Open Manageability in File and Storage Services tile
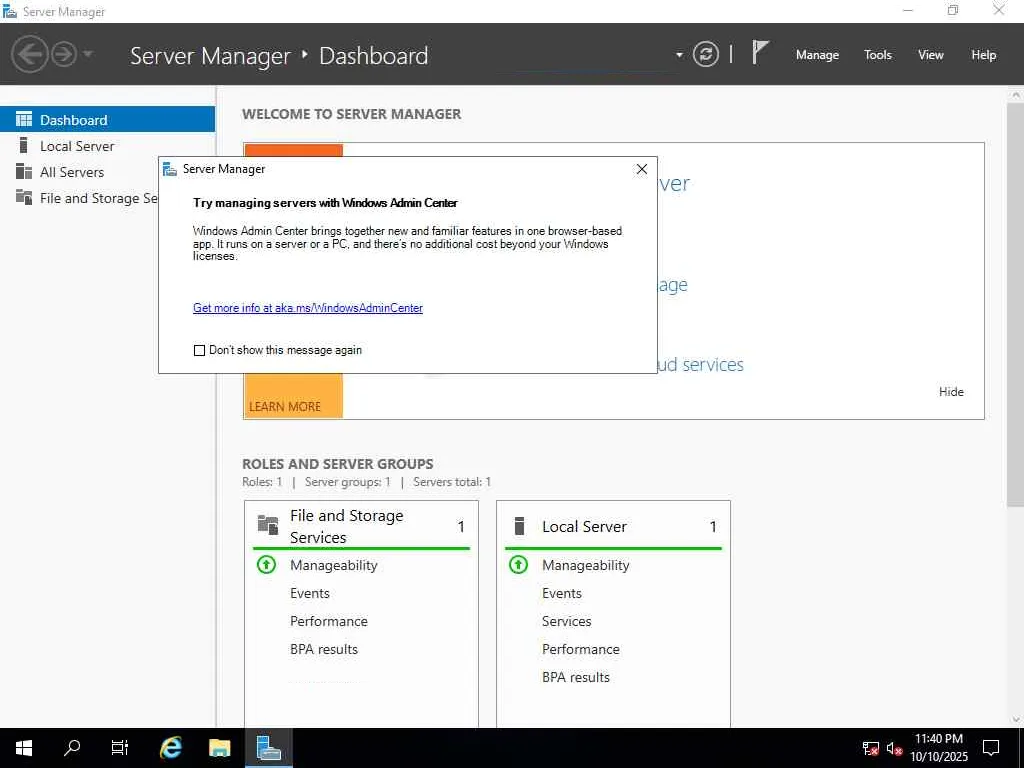Image resolution: width=1024 pixels, height=768 pixels. 333,565
